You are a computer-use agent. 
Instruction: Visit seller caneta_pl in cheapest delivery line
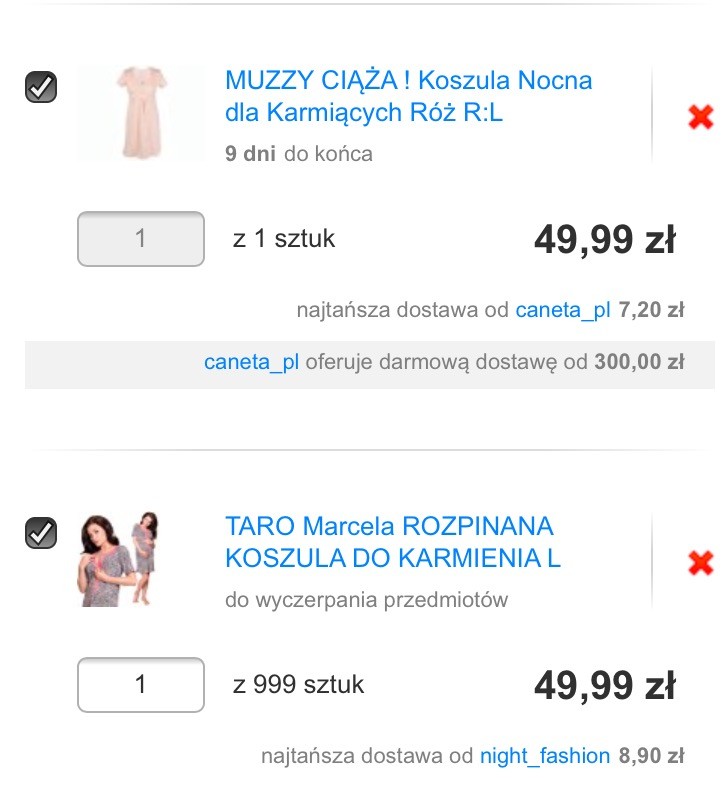tap(562, 310)
